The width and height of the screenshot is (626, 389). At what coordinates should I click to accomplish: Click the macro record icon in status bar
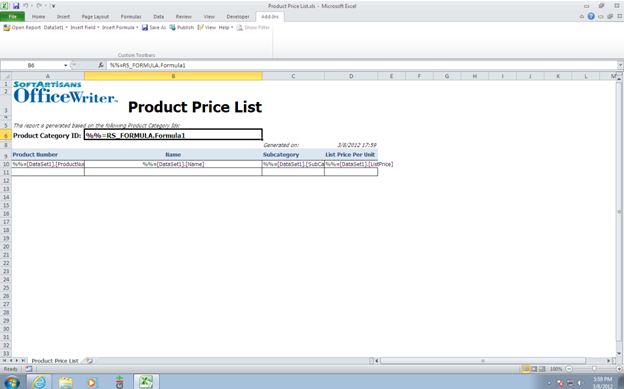[x=29, y=369]
